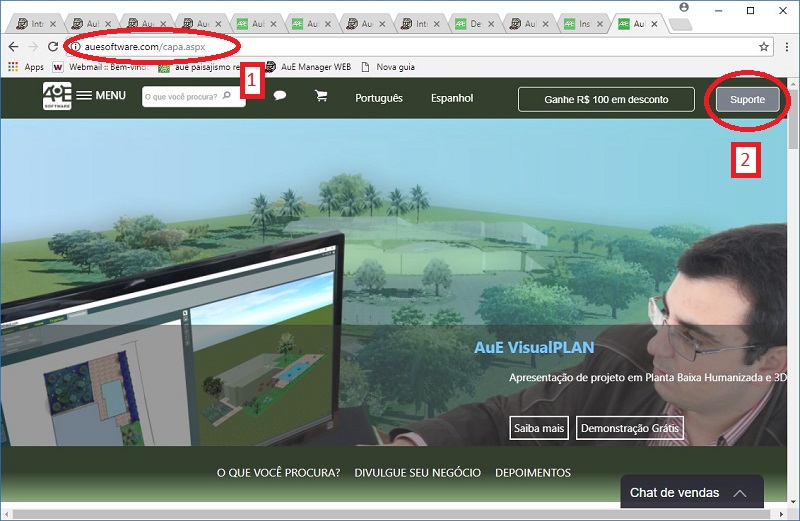
Task: Click the Suporte button
Action: point(747,99)
